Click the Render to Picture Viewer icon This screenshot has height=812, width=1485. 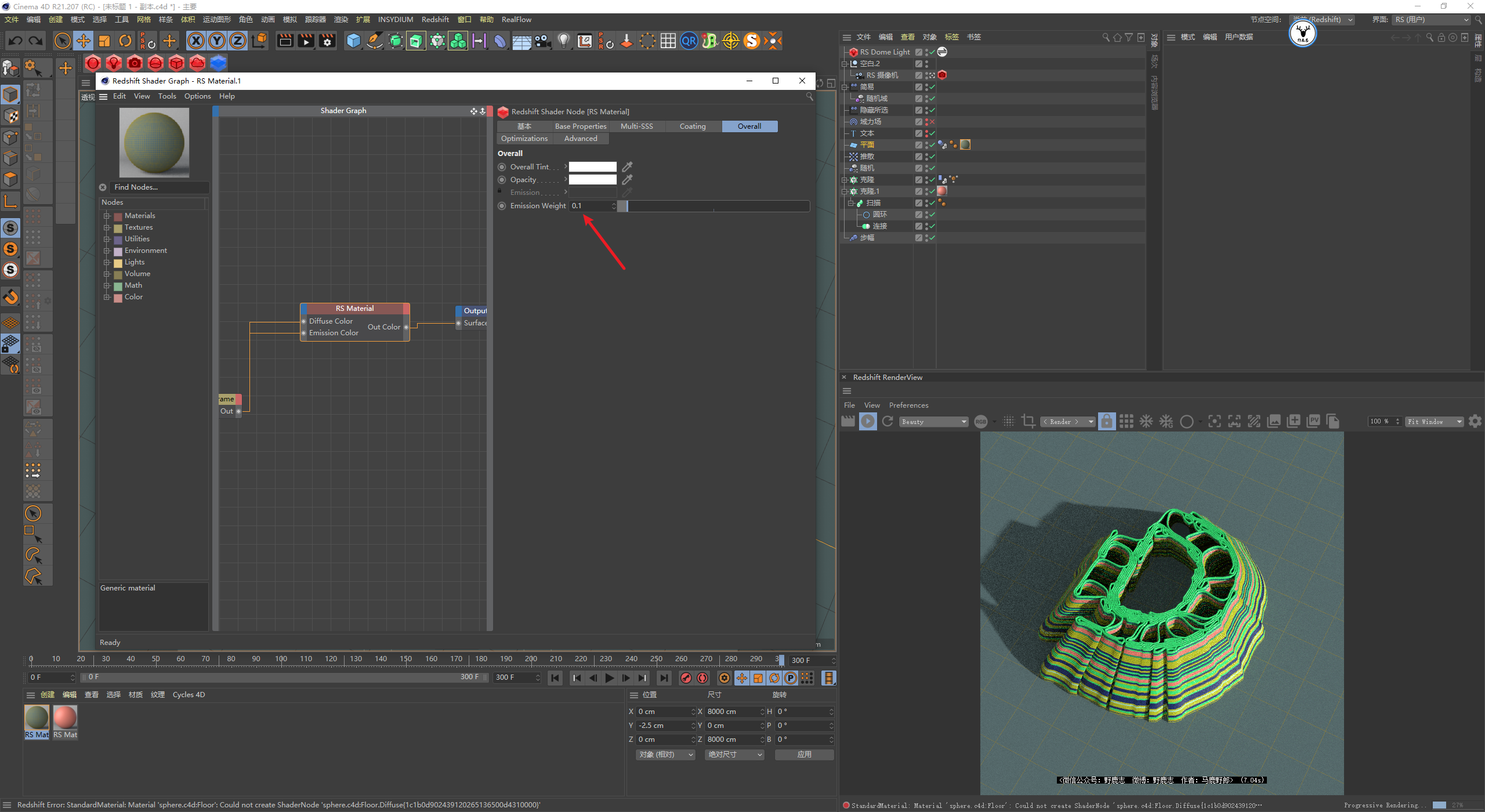tap(306, 41)
